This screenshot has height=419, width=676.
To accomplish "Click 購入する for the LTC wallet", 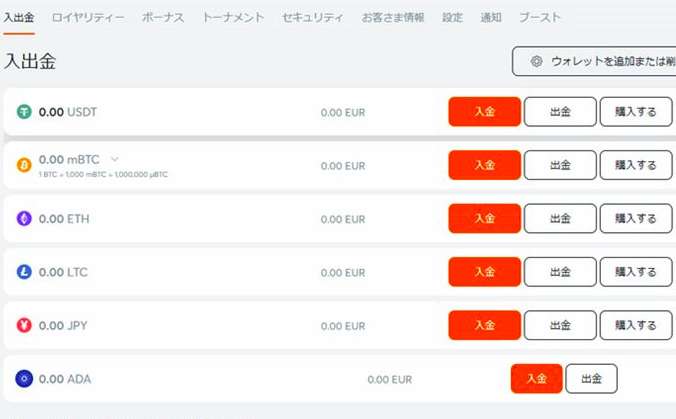I will point(636,272).
